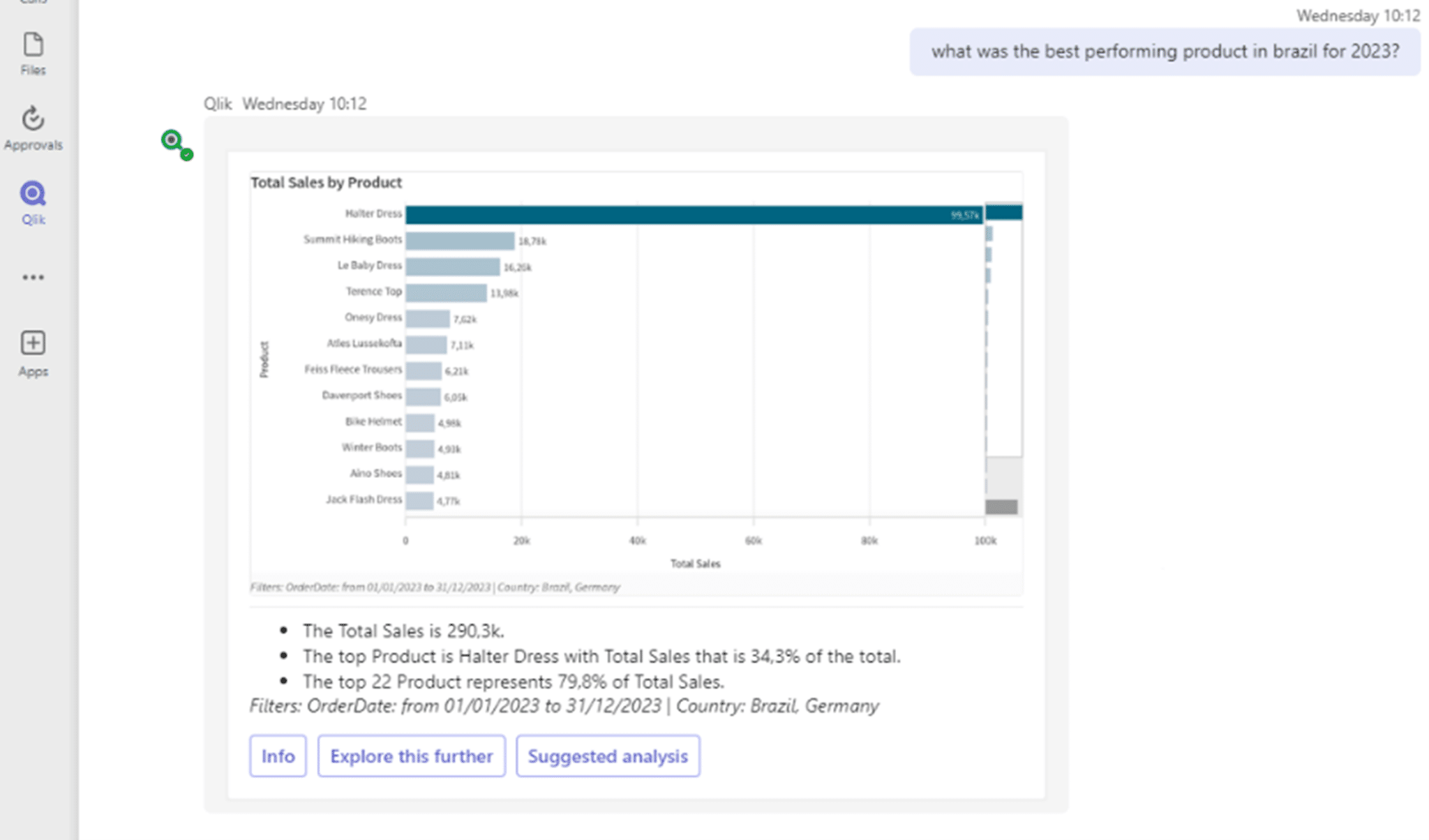Screen dimensions: 1429x840
Task: Click the user question message bubble
Action: click(1164, 52)
